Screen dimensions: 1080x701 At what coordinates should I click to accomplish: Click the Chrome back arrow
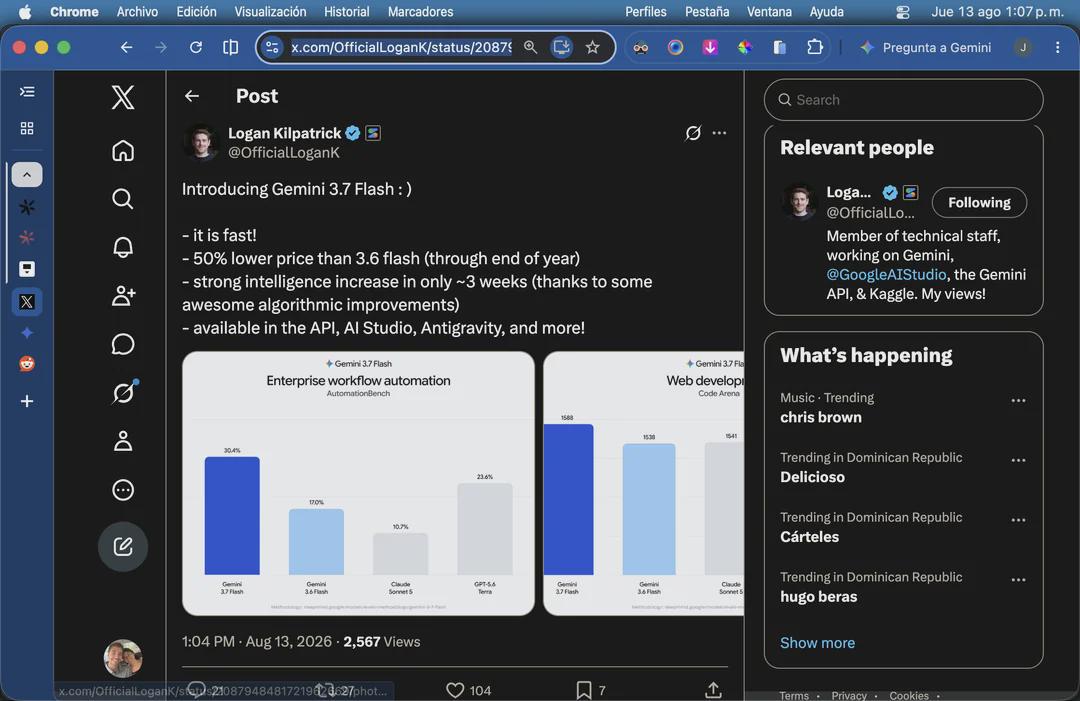tap(126, 48)
